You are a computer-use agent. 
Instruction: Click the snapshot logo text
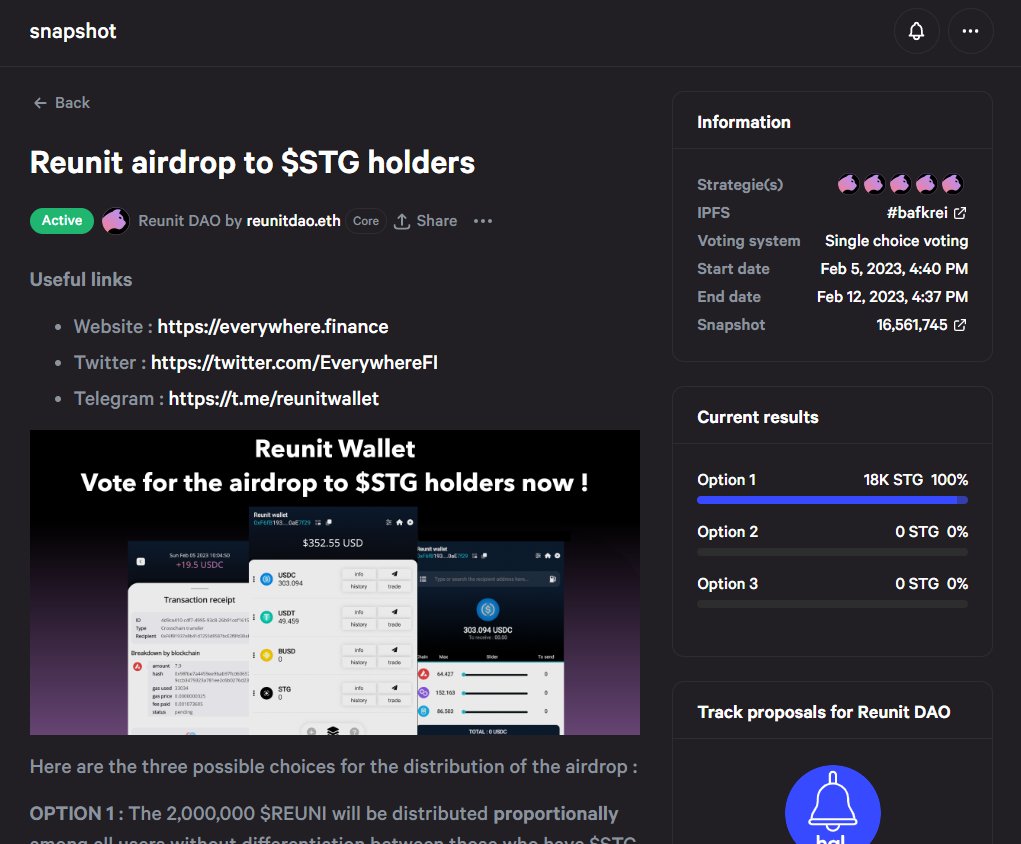coord(73,31)
